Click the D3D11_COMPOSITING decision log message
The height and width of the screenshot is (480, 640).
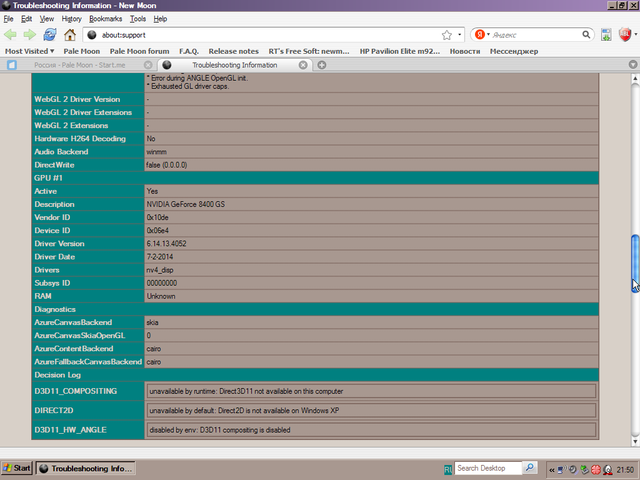[246, 391]
